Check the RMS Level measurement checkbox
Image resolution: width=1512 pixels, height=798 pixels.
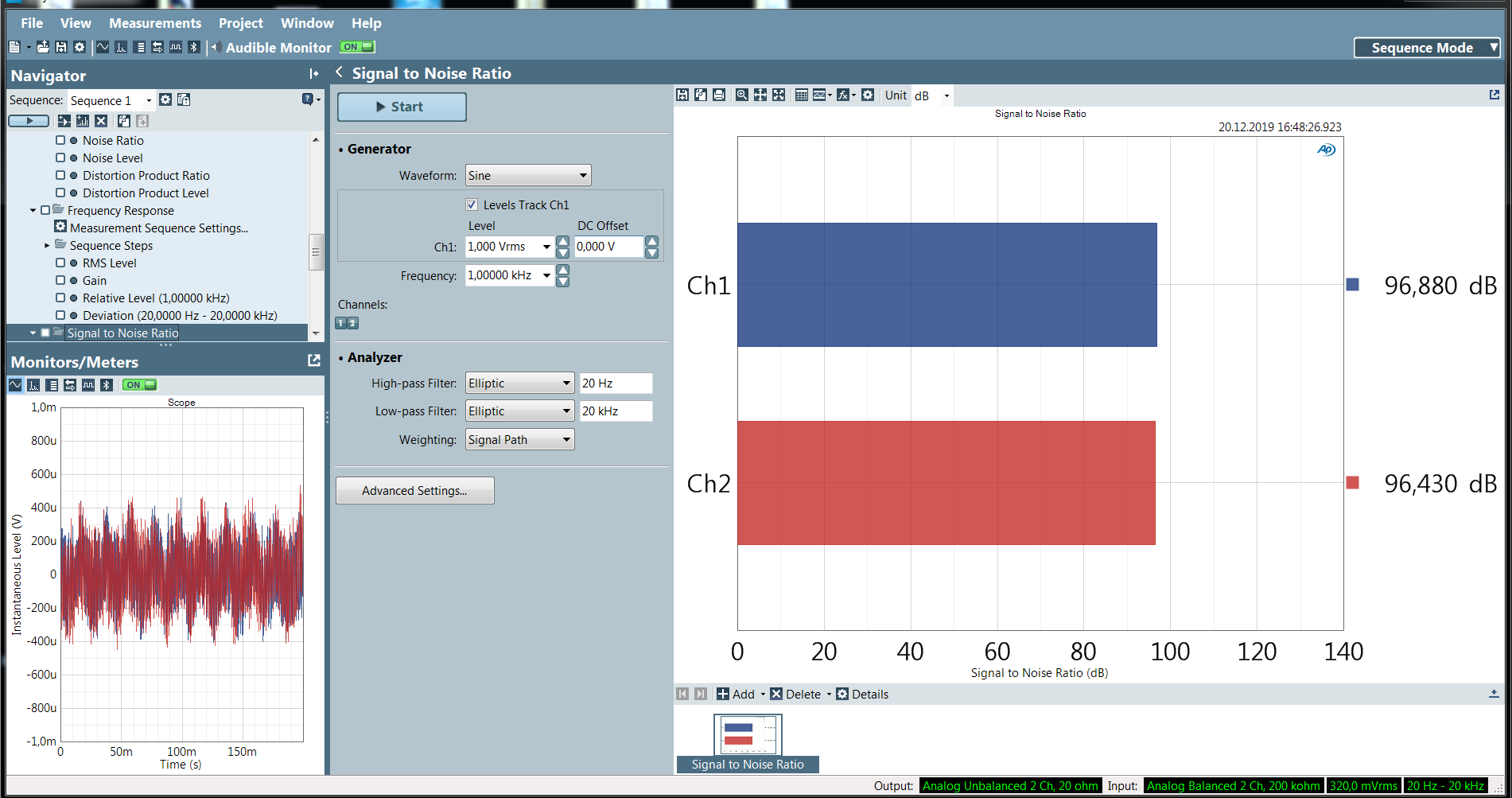click(x=60, y=263)
